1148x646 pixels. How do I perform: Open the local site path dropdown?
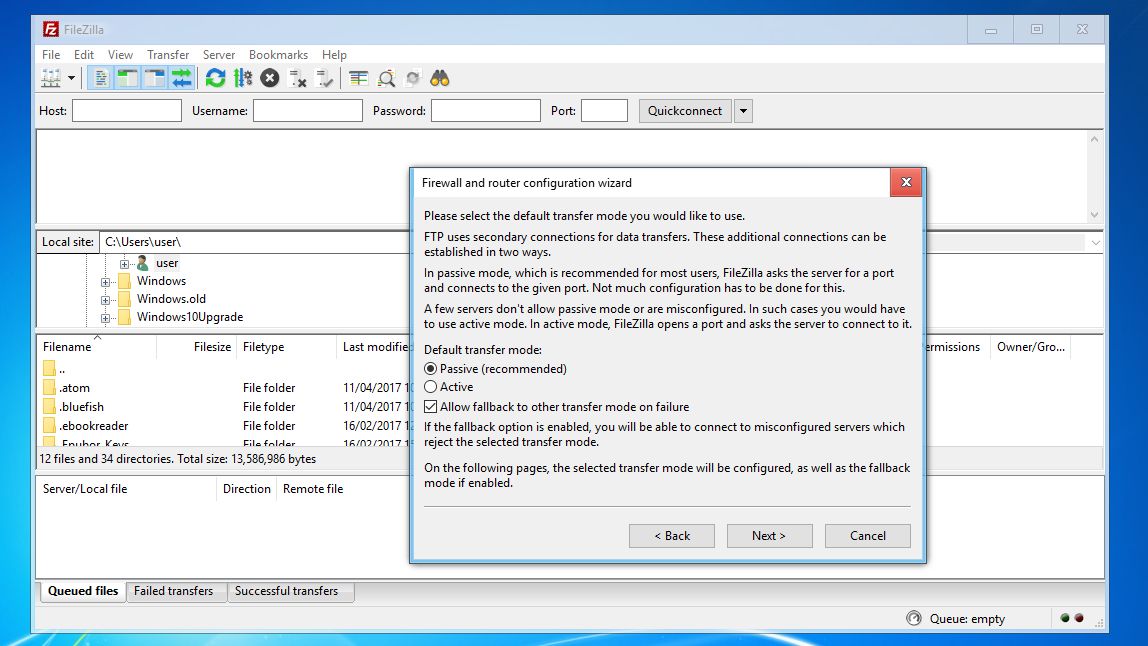tap(1095, 241)
